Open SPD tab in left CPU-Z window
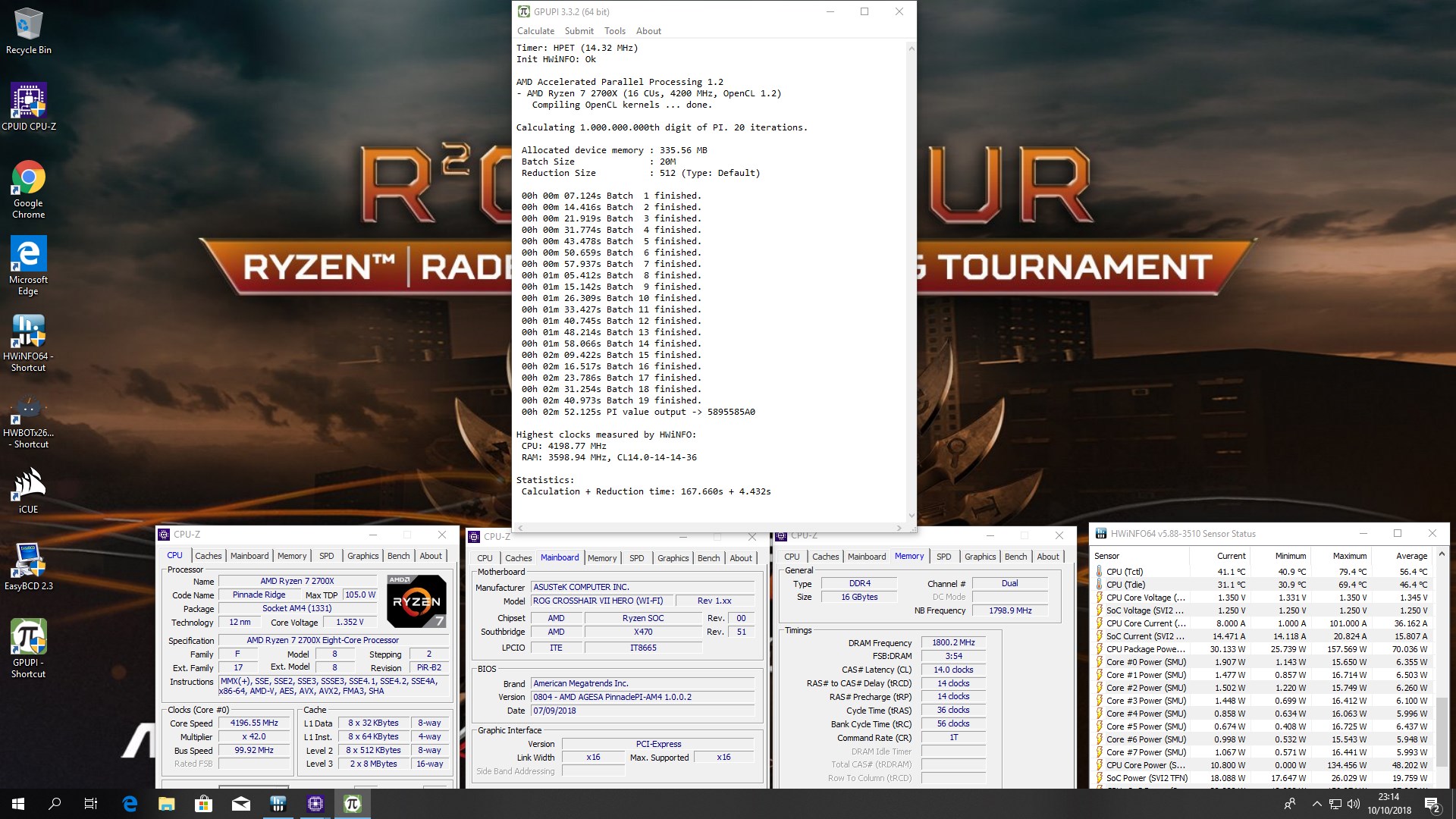Screen dimensions: 1456x819 (x=327, y=556)
